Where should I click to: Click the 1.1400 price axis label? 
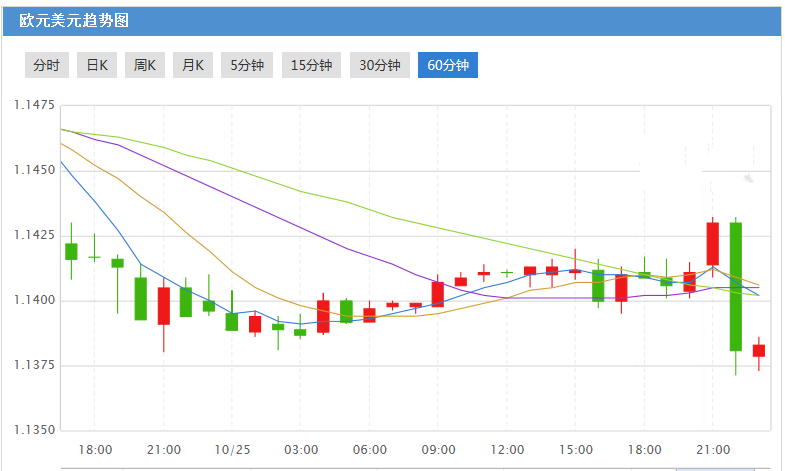(x=32, y=300)
